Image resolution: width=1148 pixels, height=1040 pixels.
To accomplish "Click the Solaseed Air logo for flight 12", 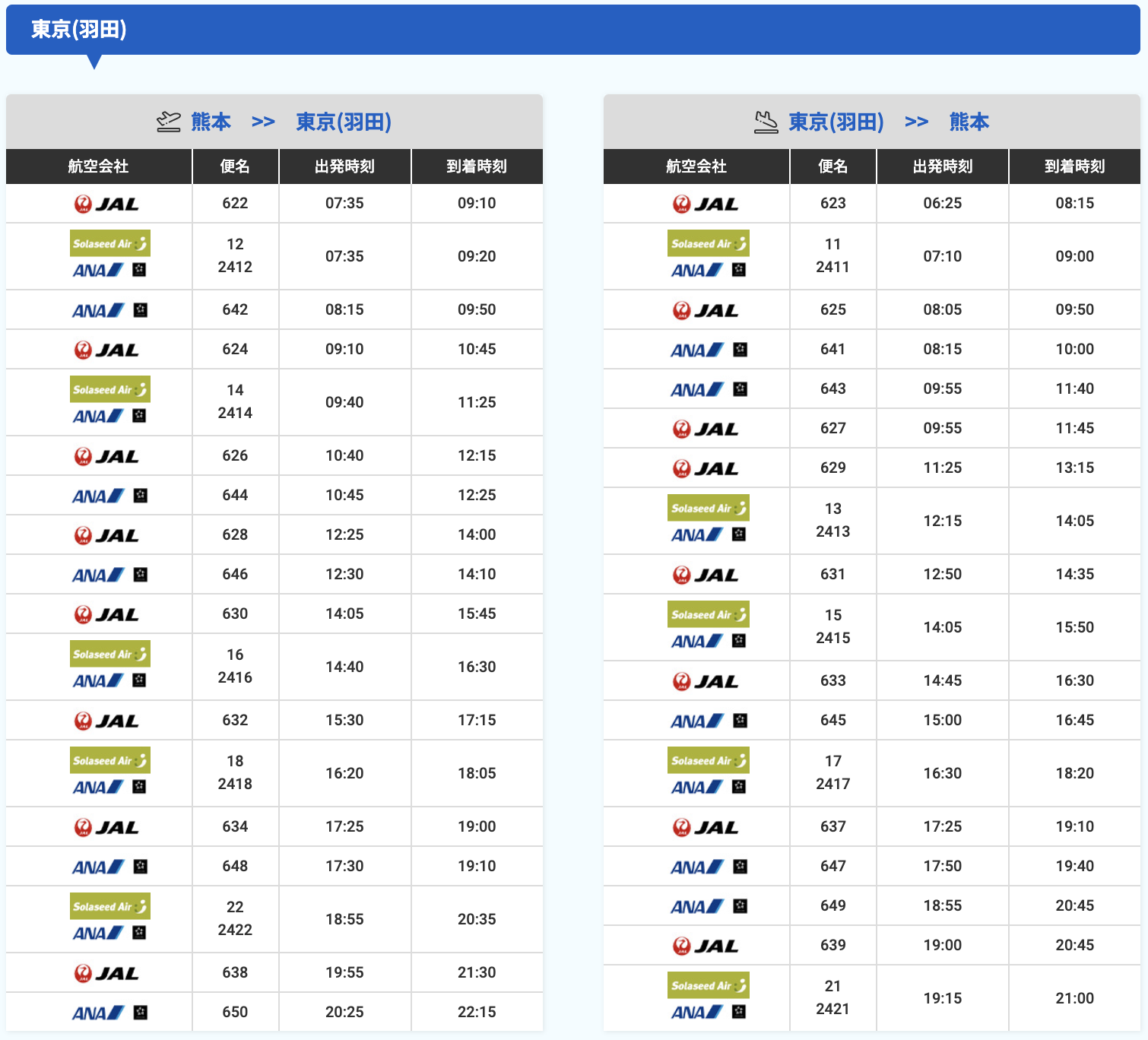I will (110, 243).
